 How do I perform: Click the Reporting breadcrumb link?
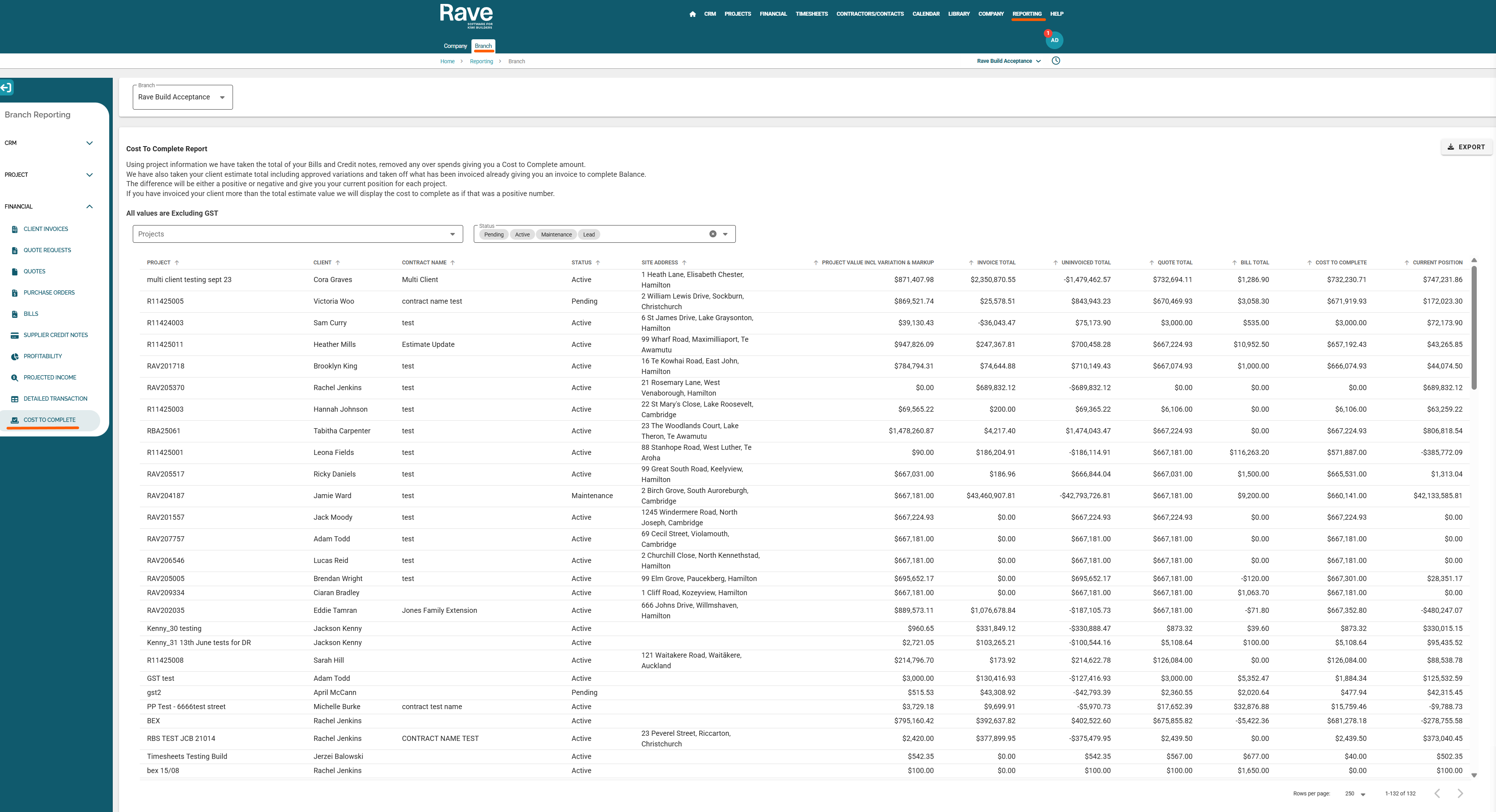click(481, 61)
